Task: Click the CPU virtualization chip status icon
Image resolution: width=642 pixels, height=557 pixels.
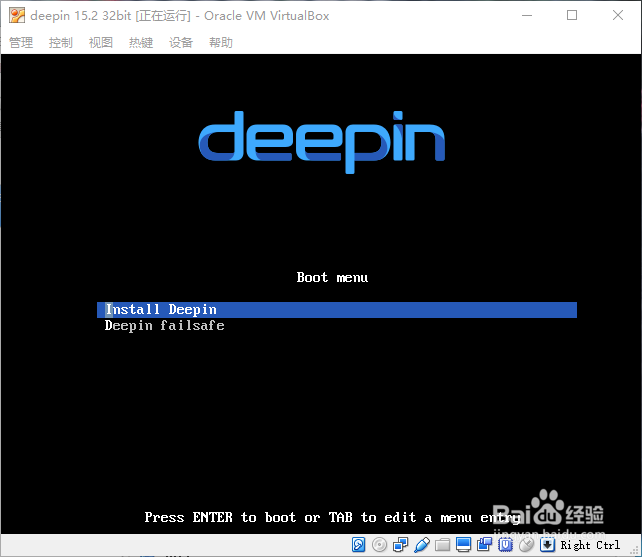Action: [x=506, y=545]
